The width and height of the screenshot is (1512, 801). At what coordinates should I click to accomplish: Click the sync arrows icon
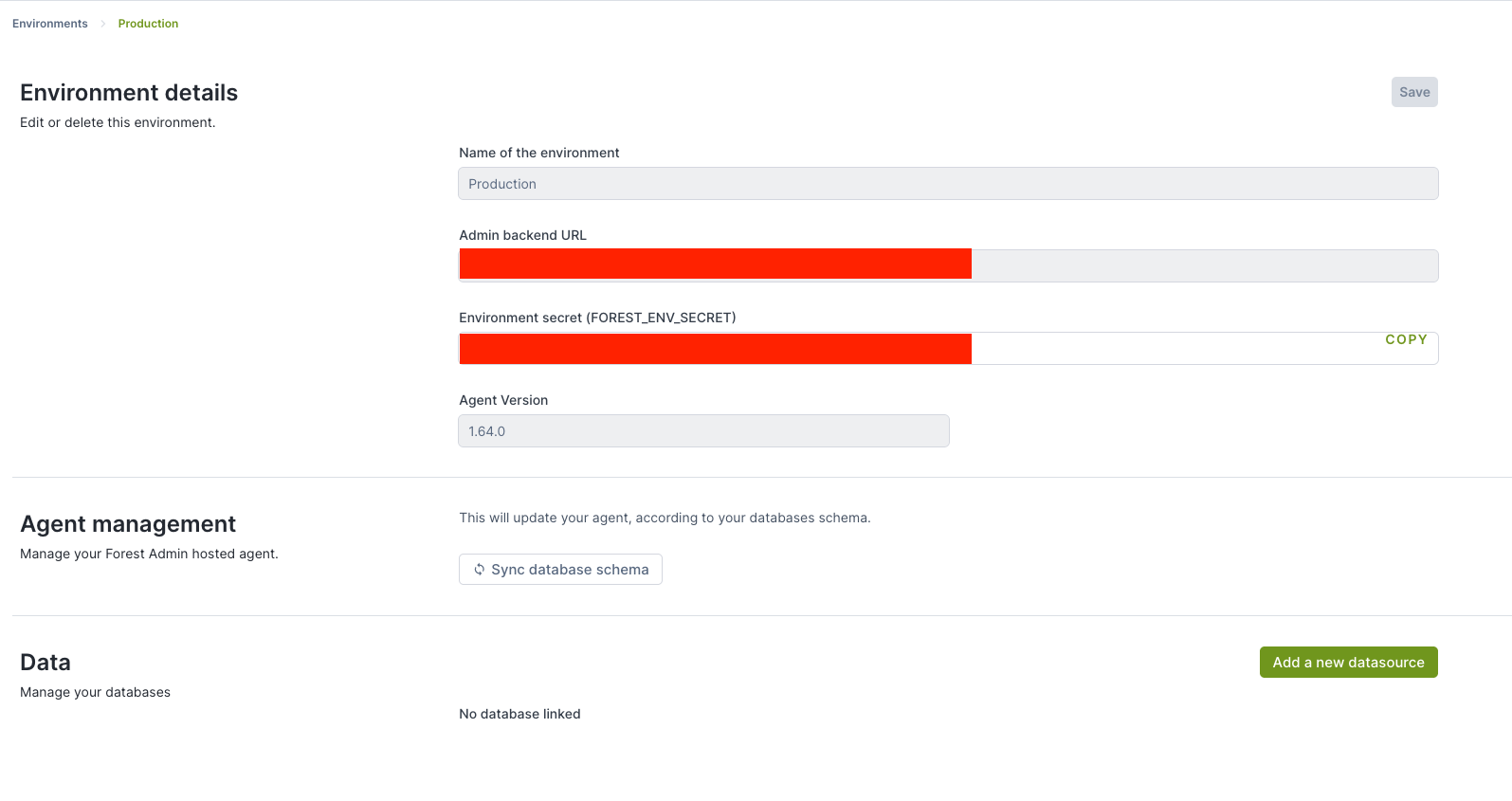click(x=480, y=570)
